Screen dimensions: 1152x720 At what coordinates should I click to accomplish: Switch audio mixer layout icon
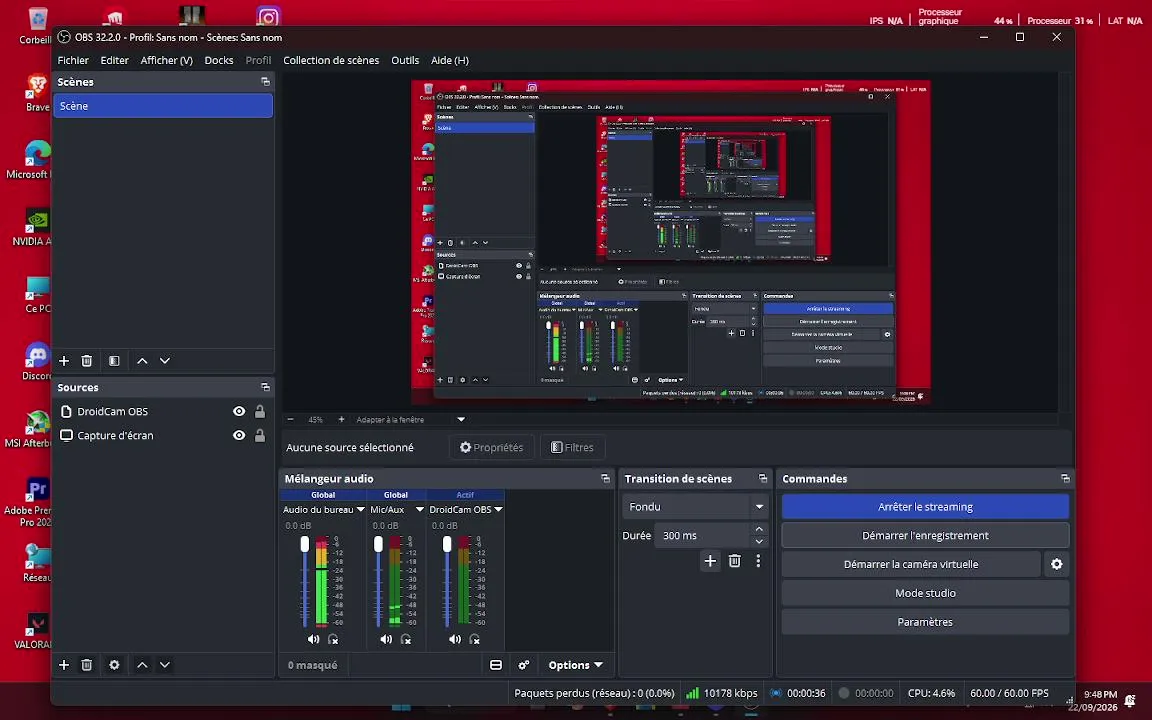pos(496,665)
